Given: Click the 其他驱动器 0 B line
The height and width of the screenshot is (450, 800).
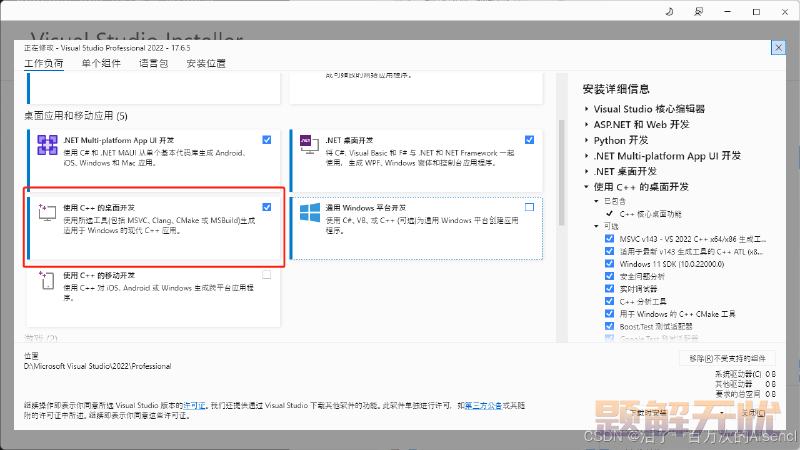Looking at the screenshot, I should tap(745, 384).
